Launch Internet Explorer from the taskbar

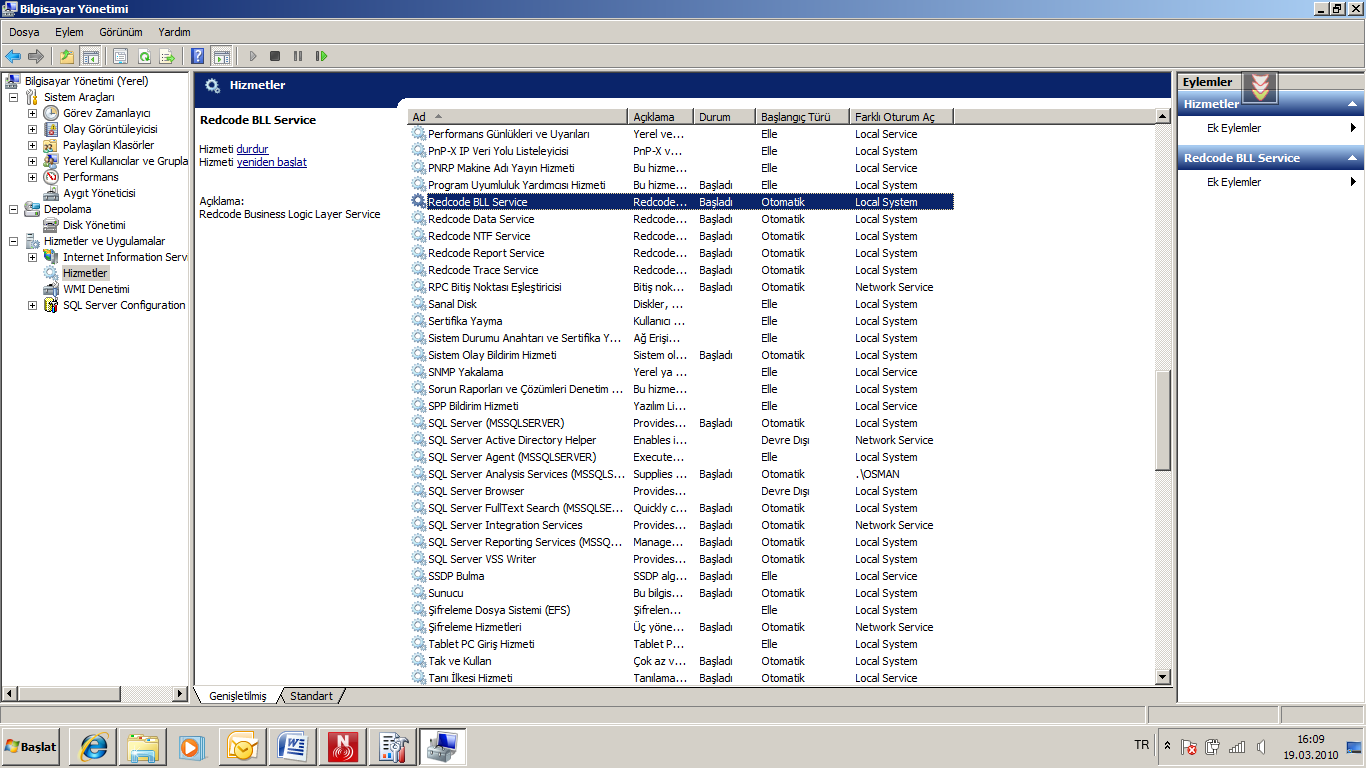tap(95, 747)
